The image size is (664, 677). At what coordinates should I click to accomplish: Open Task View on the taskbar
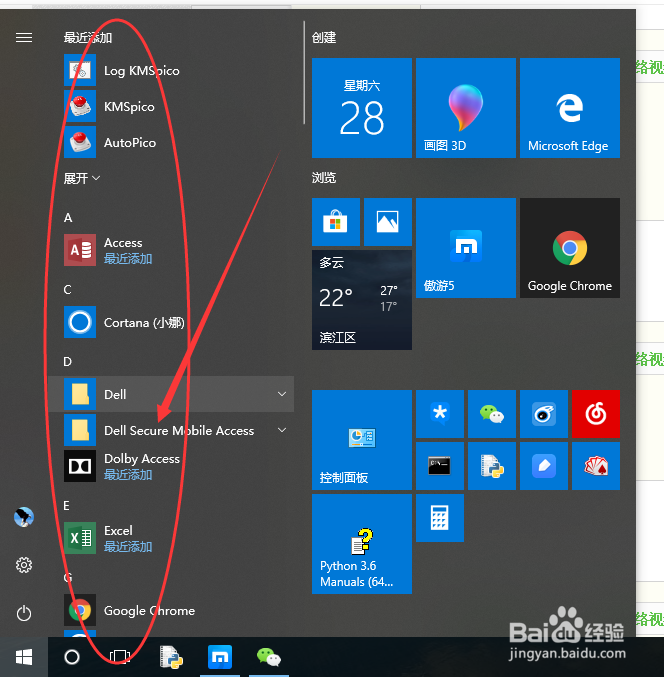120,657
